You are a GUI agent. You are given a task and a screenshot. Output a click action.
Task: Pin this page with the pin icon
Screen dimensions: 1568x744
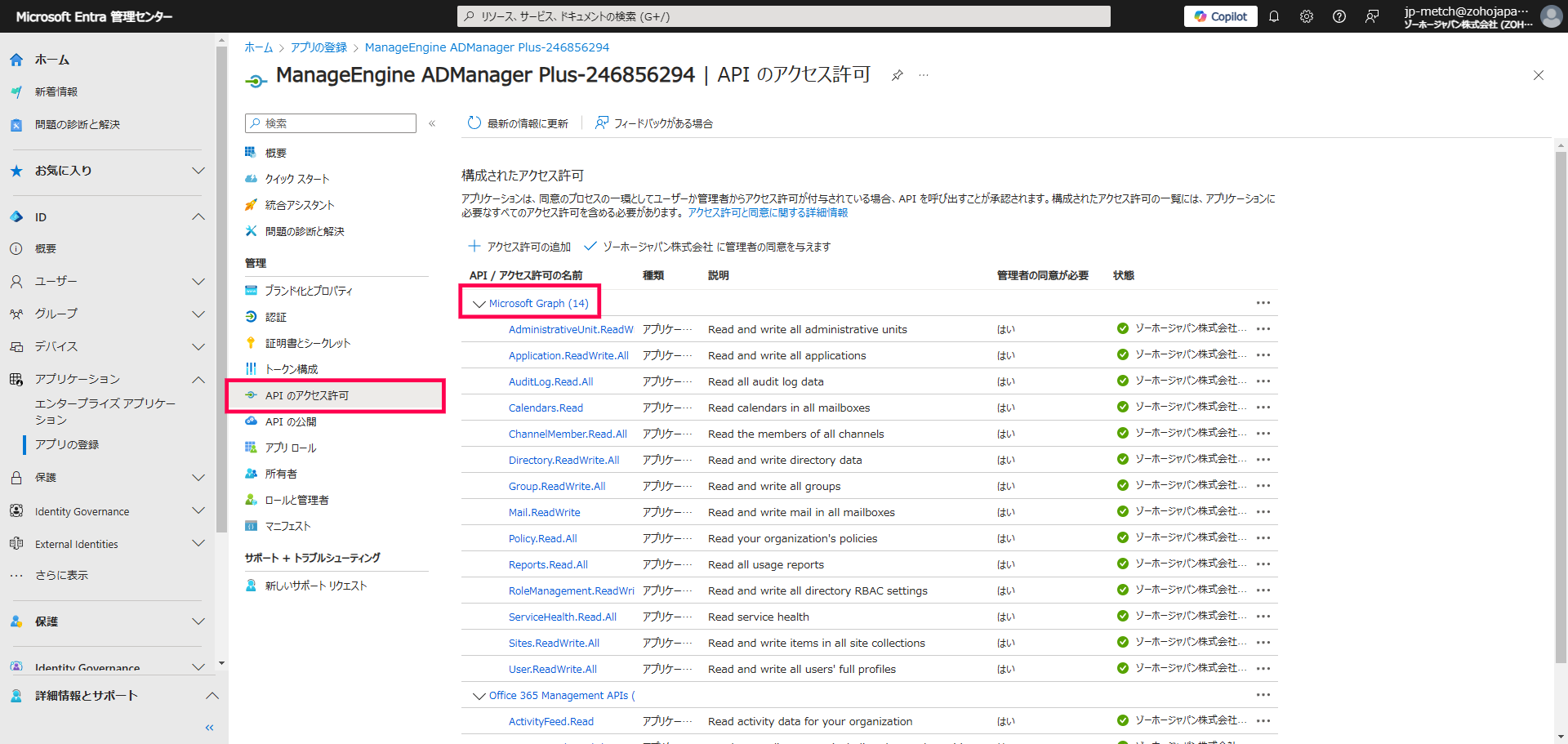point(897,75)
